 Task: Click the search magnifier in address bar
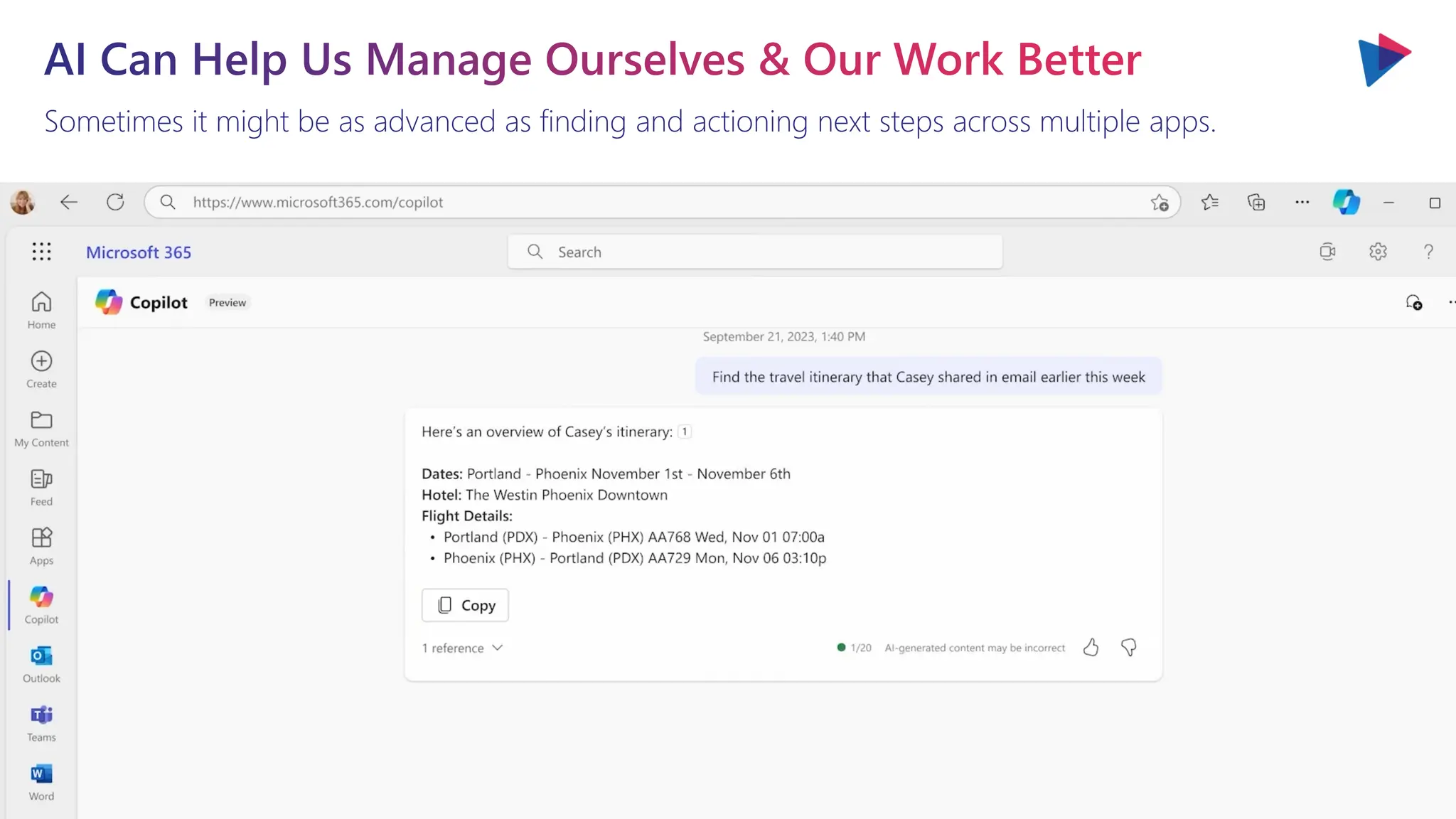coord(168,202)
